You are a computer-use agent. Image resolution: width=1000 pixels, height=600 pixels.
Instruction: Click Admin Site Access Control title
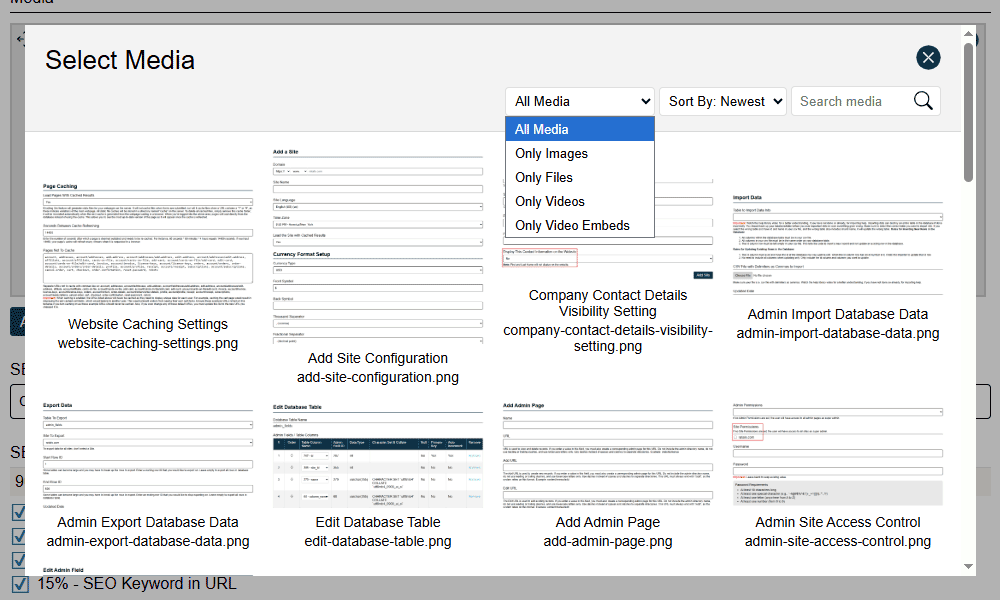coord(837,522)
